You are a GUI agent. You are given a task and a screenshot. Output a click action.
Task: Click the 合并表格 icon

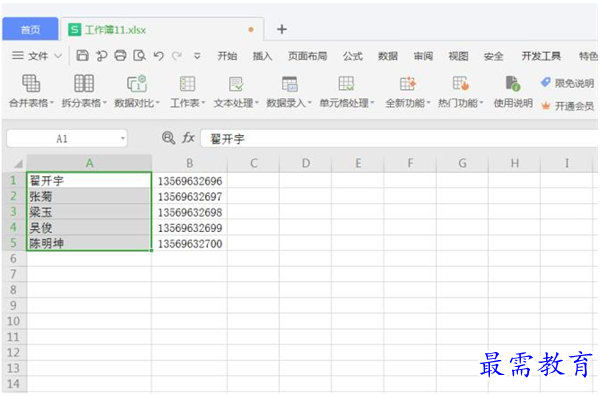[x=31, y=83]
